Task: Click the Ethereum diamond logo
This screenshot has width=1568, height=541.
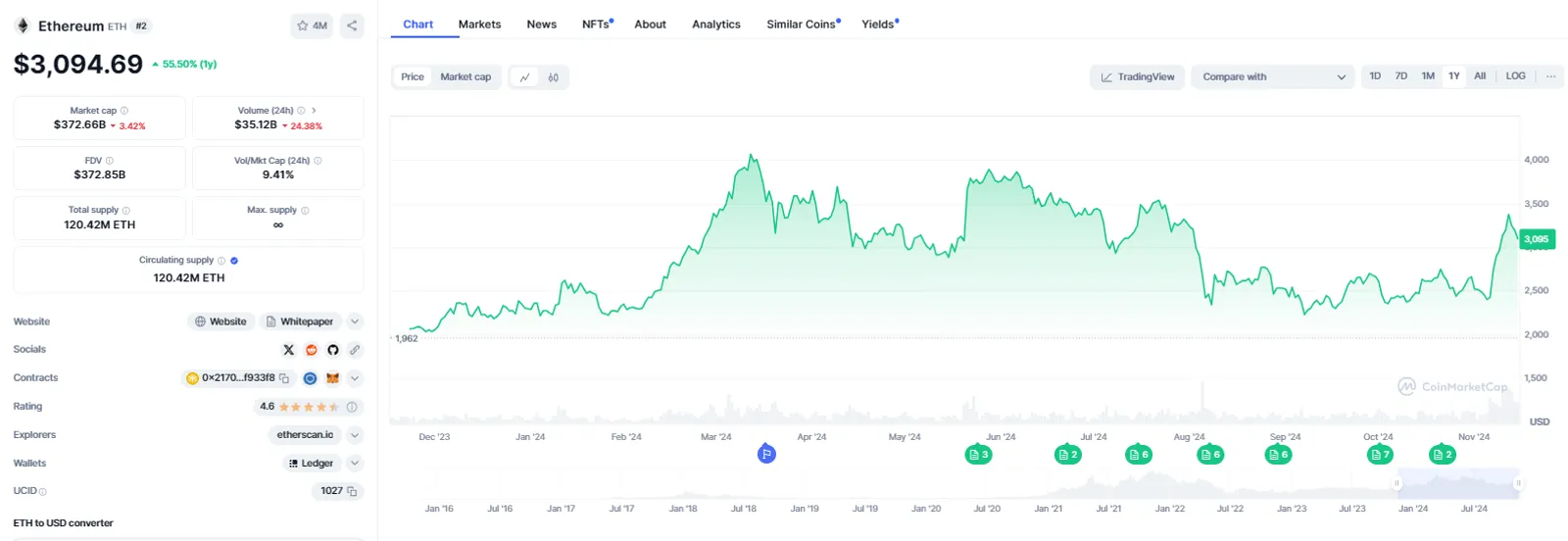Action: pyautogui.click(x=23, y=25)
